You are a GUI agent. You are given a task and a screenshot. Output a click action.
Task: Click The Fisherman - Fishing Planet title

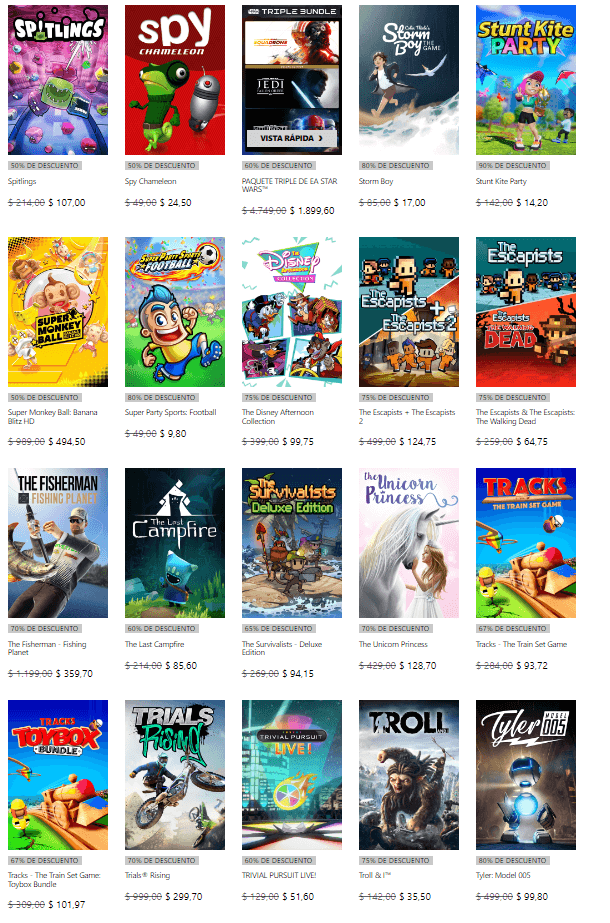click(x=47, y=648)
